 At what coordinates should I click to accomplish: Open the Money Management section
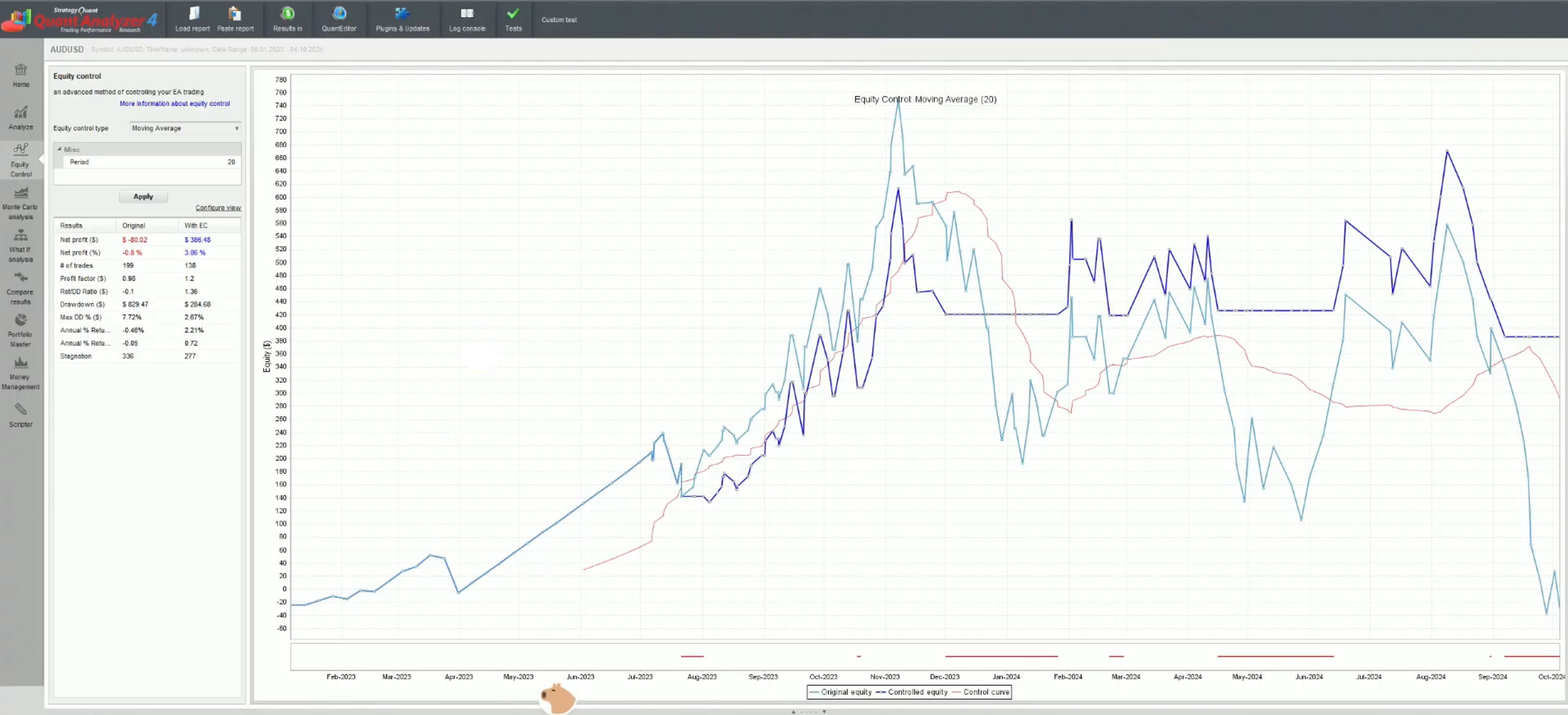[21, 373]
